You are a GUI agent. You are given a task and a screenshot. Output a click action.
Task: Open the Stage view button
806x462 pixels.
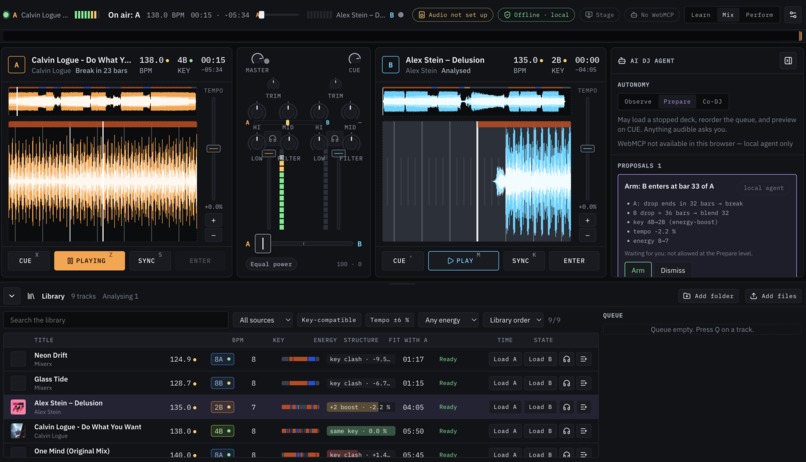pos(600,15)
